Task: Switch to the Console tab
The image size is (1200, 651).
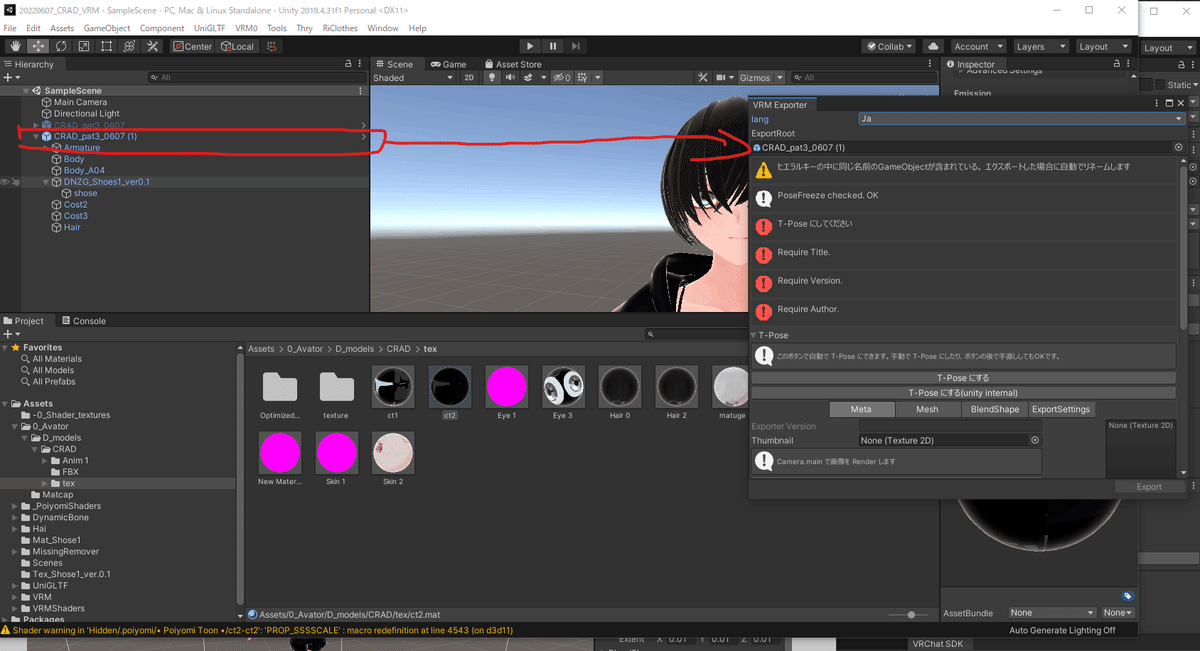Action: [x=84, y=321]
